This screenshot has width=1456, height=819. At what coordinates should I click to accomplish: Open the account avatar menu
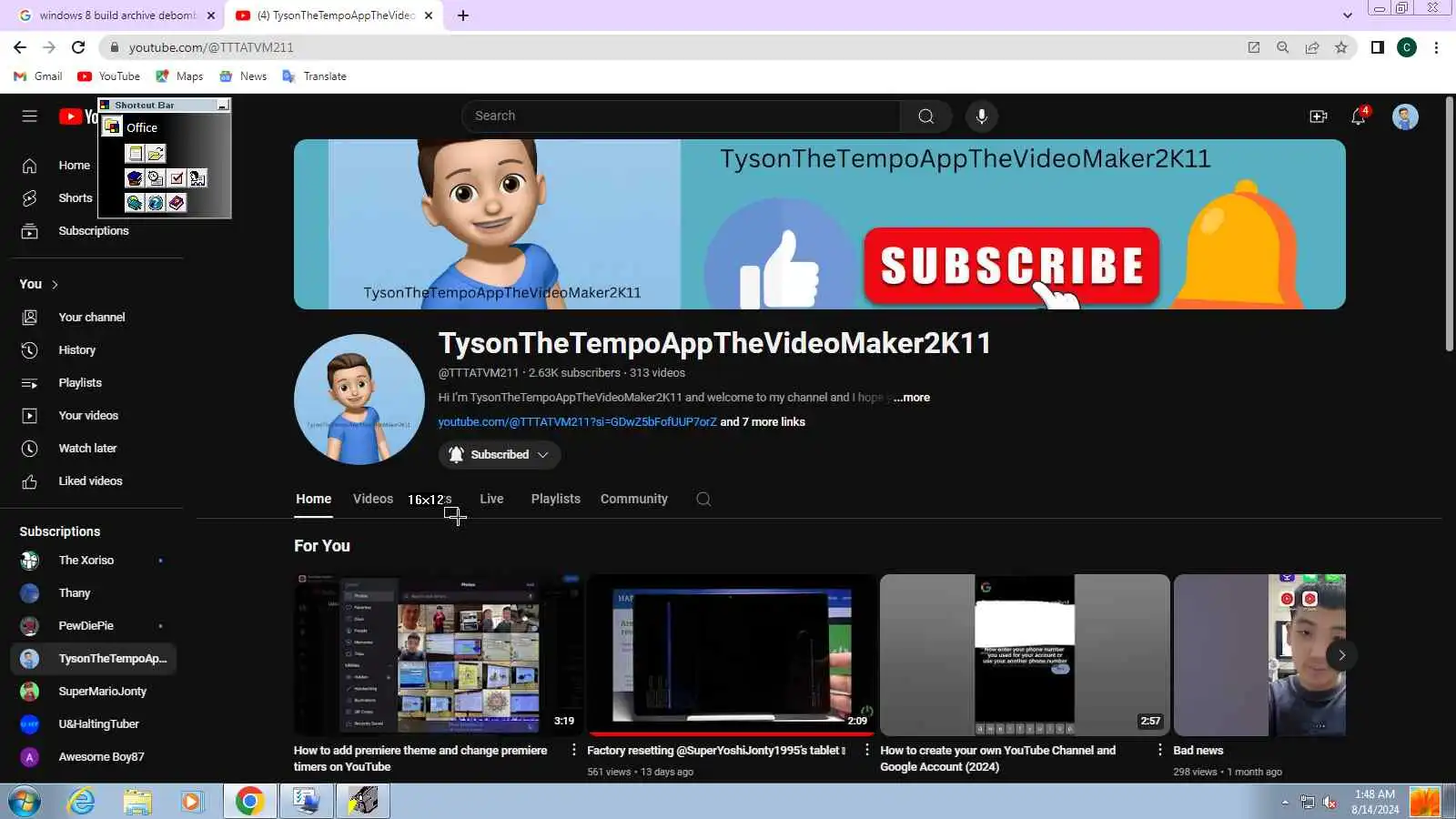click(x=1405, y=116)
